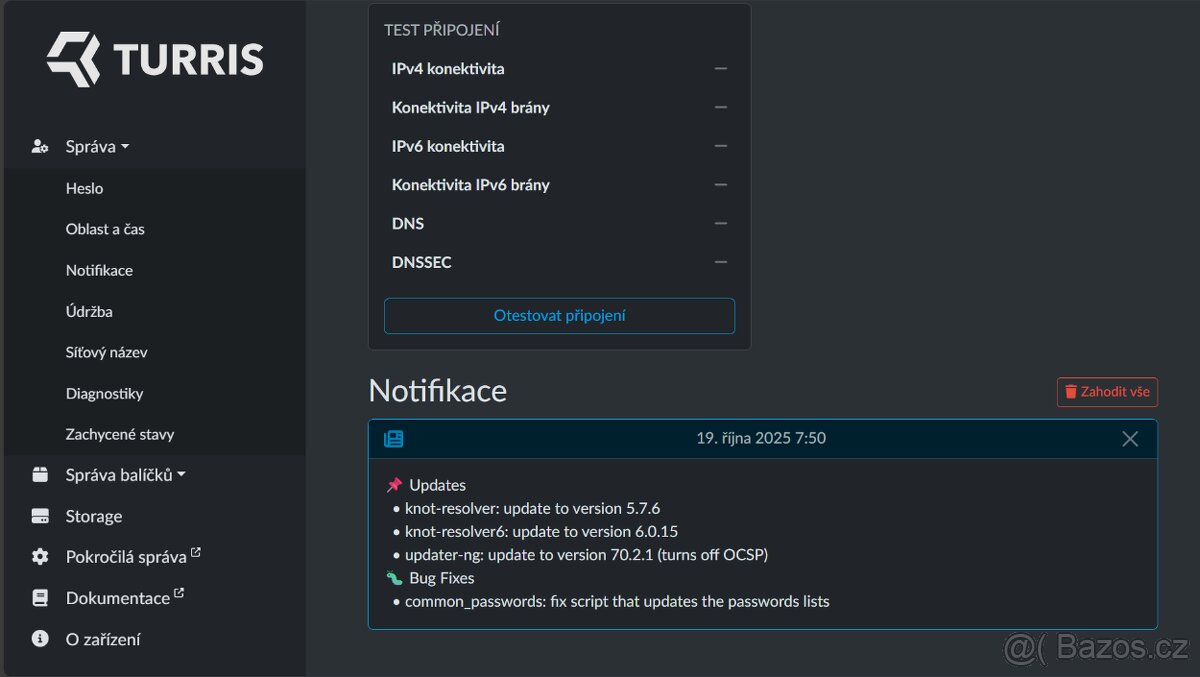Open the Diagnostiky page
1200x677 pixels.
pos(104,393)
